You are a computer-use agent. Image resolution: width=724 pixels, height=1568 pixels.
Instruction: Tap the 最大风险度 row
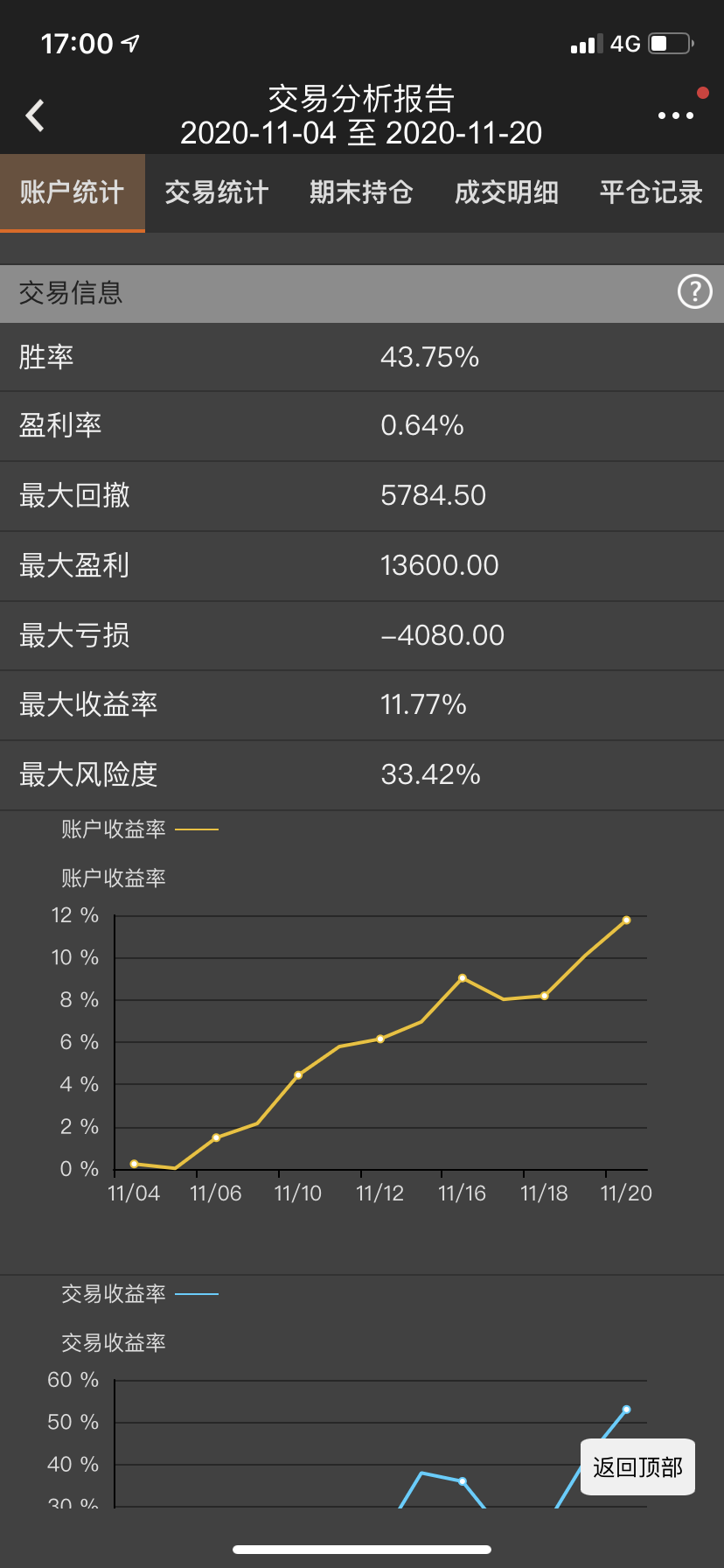(x=362, y=775)
